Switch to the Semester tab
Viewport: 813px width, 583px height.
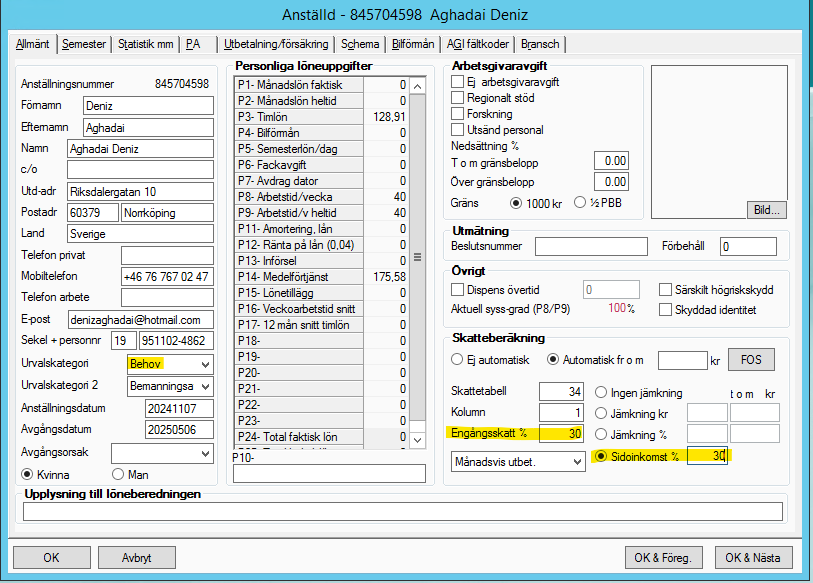(83, 45)
